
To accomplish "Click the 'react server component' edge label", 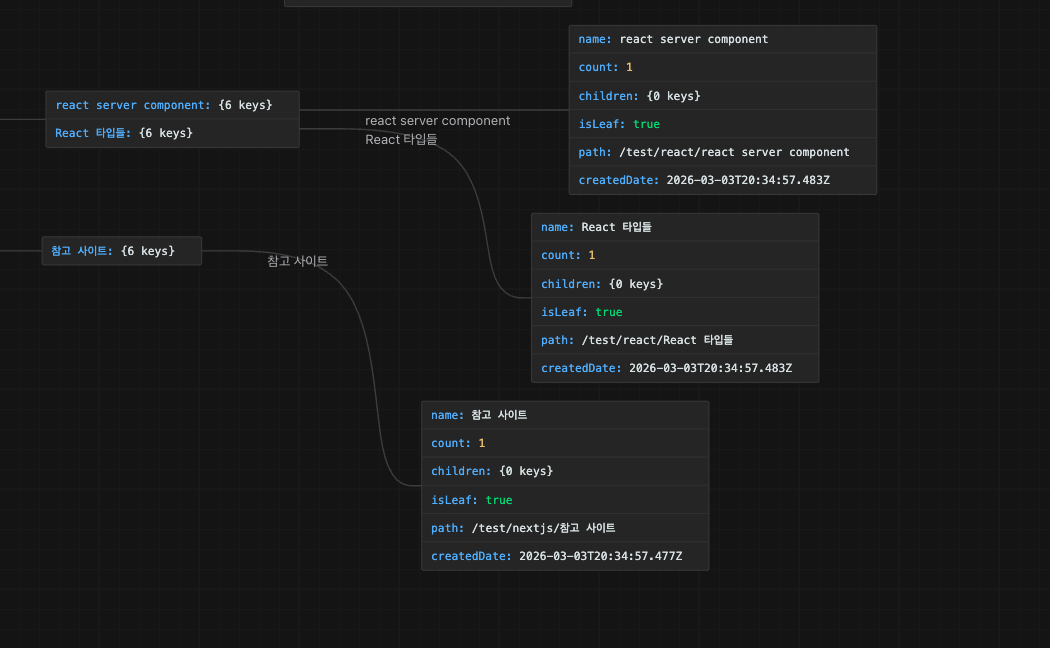I will pos(437,121).
